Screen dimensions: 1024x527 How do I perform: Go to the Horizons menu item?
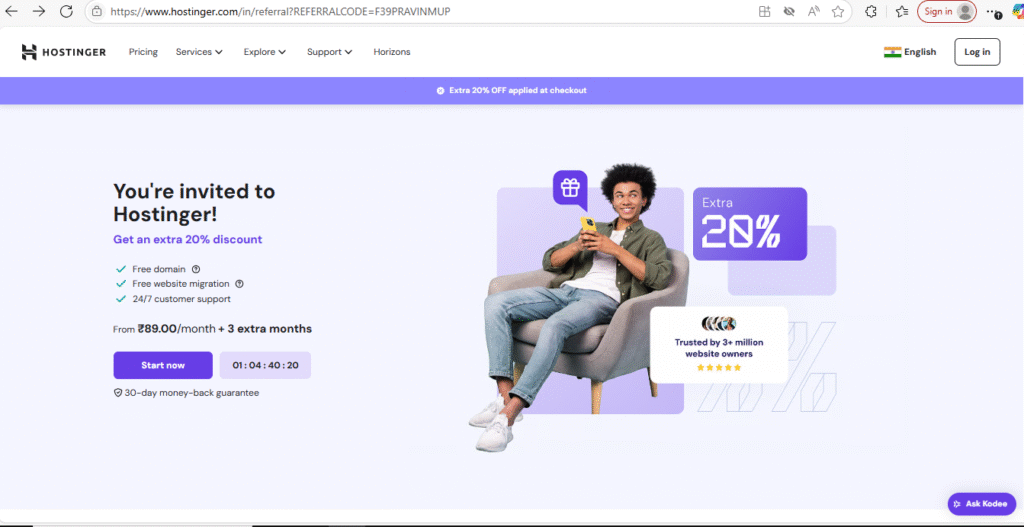392,52
